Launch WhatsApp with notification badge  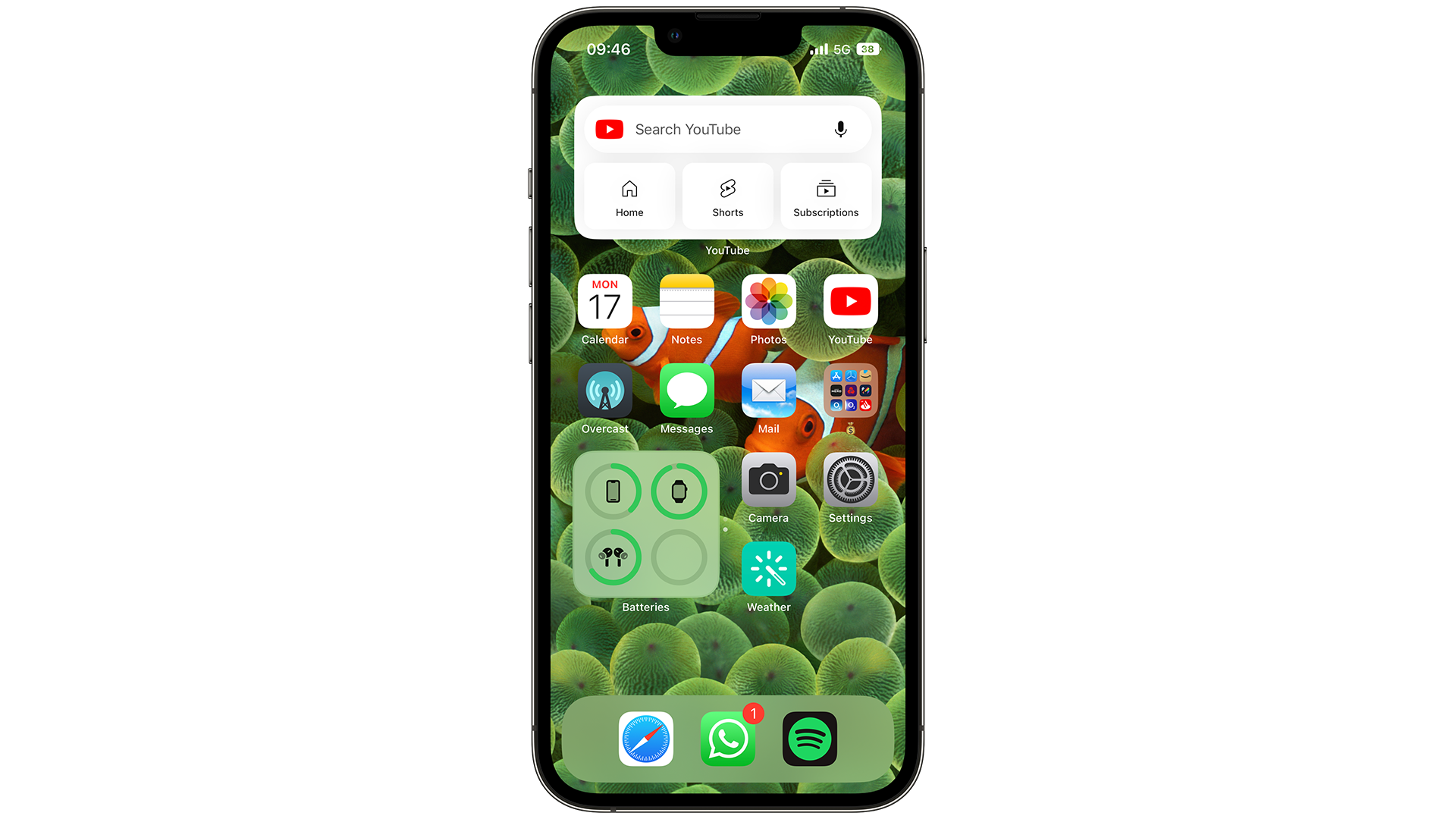(728, 739)
